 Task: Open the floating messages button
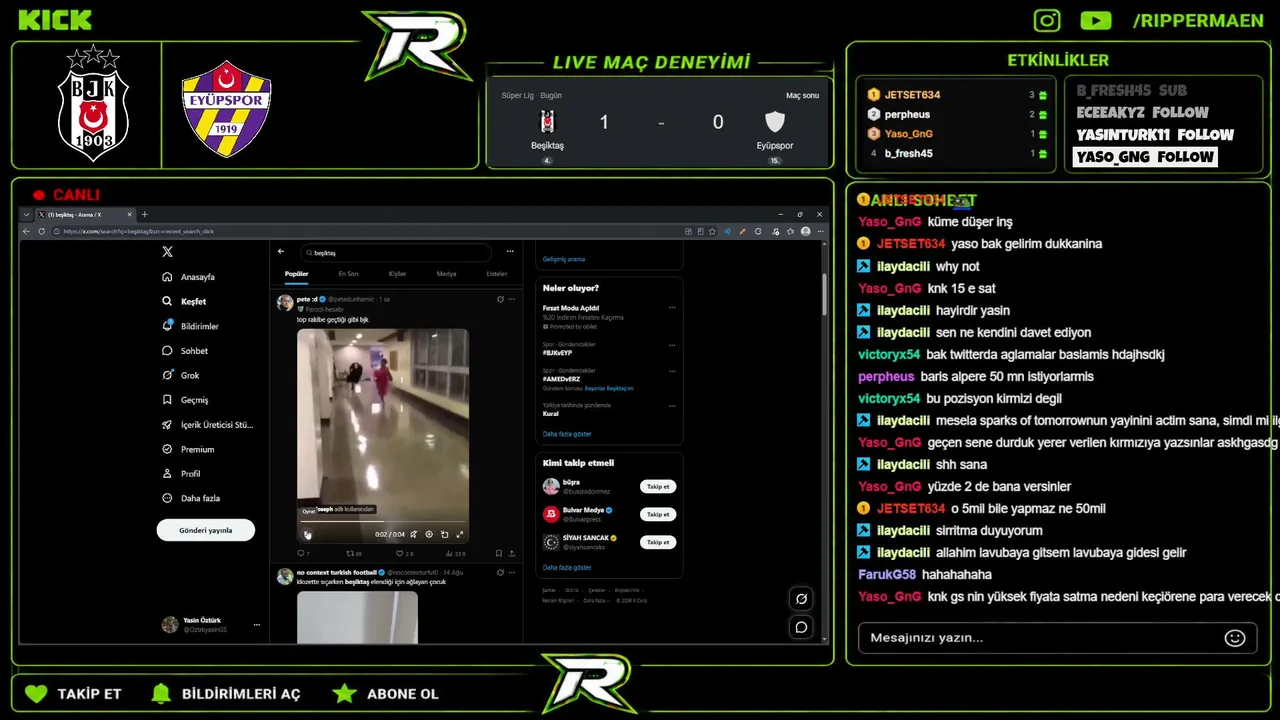pos(801,627)
